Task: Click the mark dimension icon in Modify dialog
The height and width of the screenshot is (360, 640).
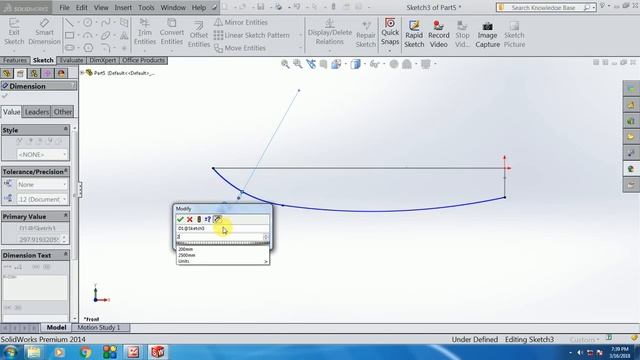Action: click(217, 219)
